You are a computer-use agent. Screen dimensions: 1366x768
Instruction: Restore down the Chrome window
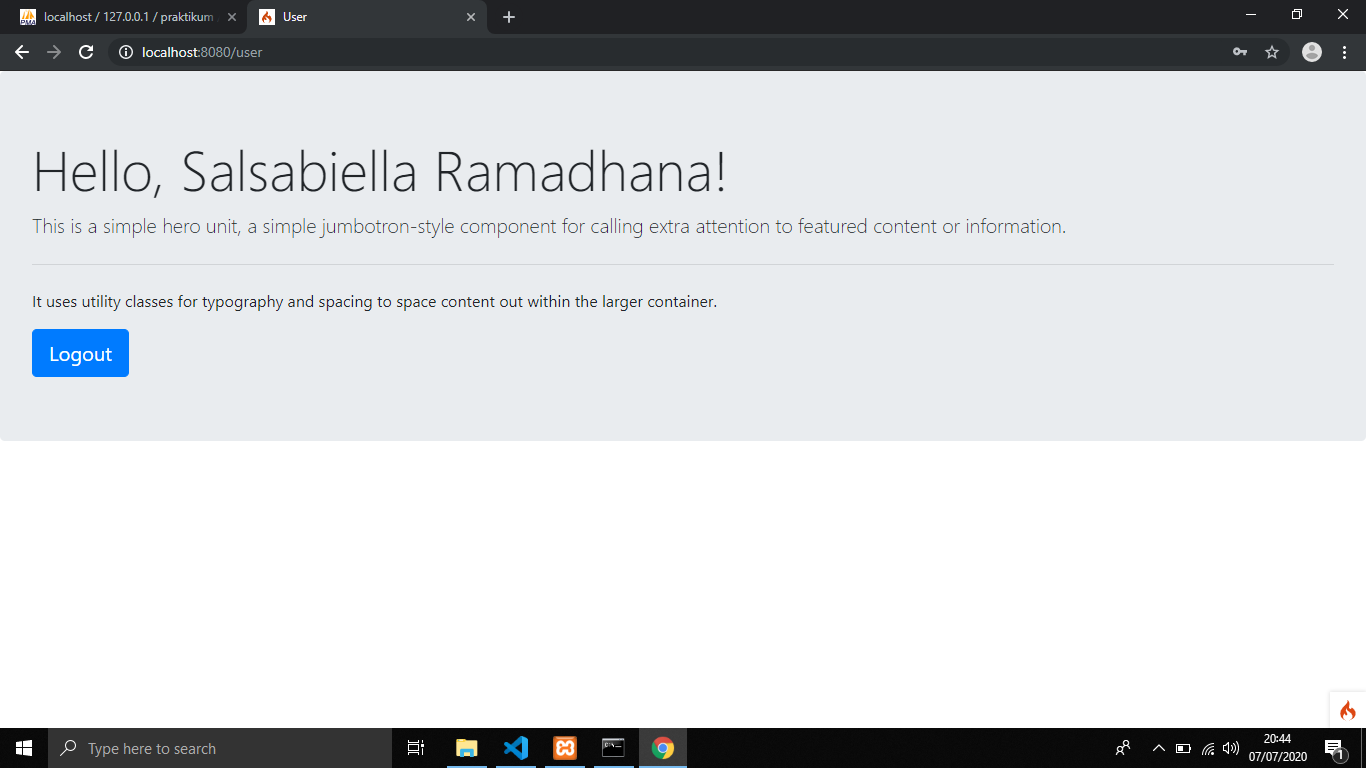click(1297, 15)
